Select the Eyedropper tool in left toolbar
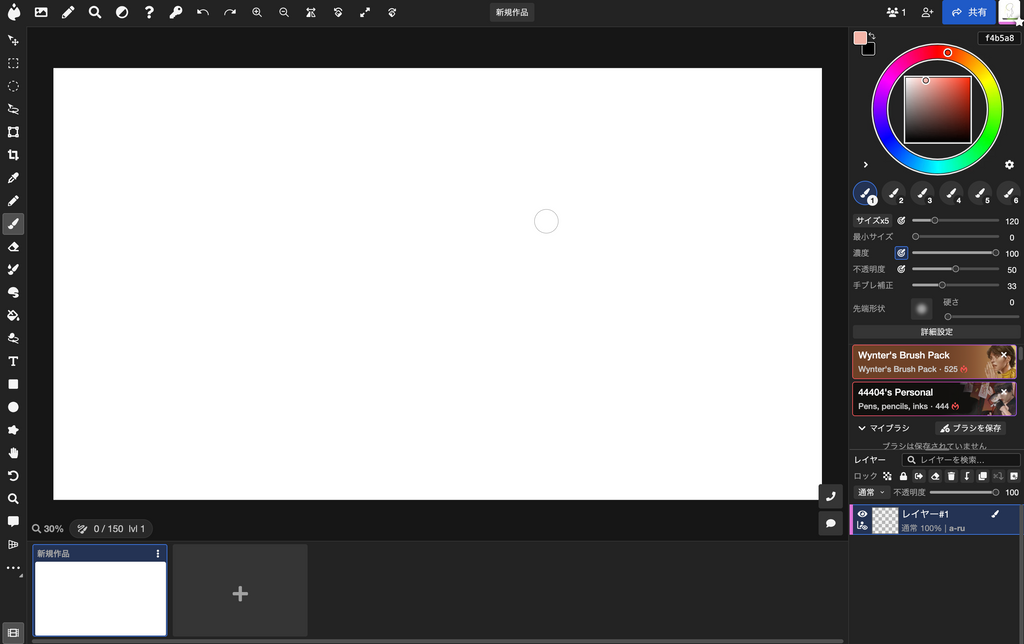The width and height of the screenshot is (1024, 644). [13, 178]
